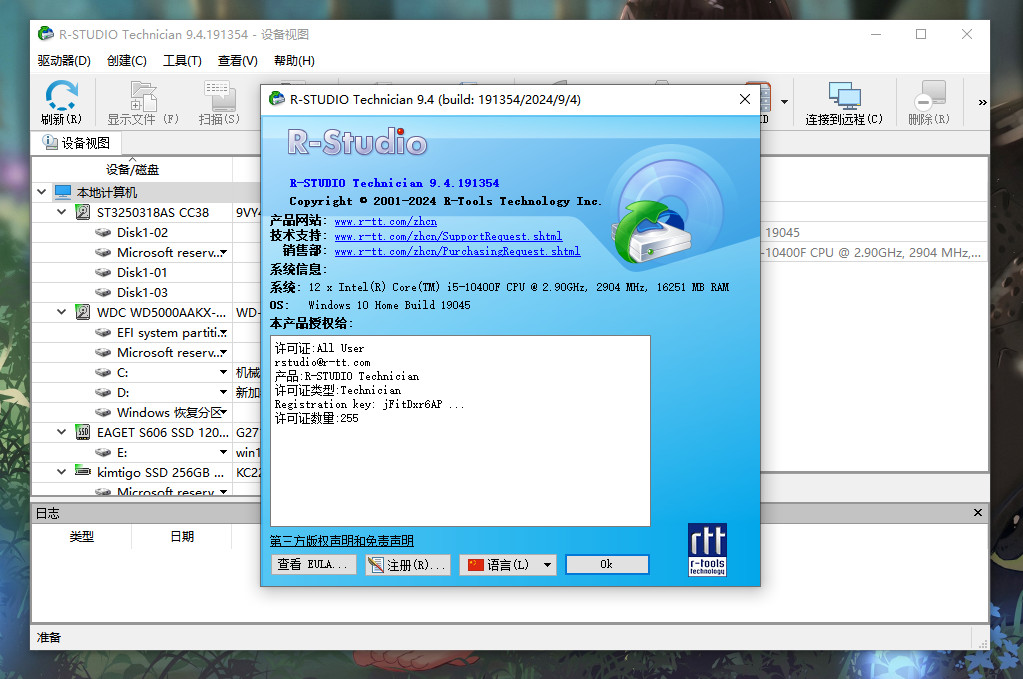Open dropdown arrow for EFI system partition

[x=224, y=333]
